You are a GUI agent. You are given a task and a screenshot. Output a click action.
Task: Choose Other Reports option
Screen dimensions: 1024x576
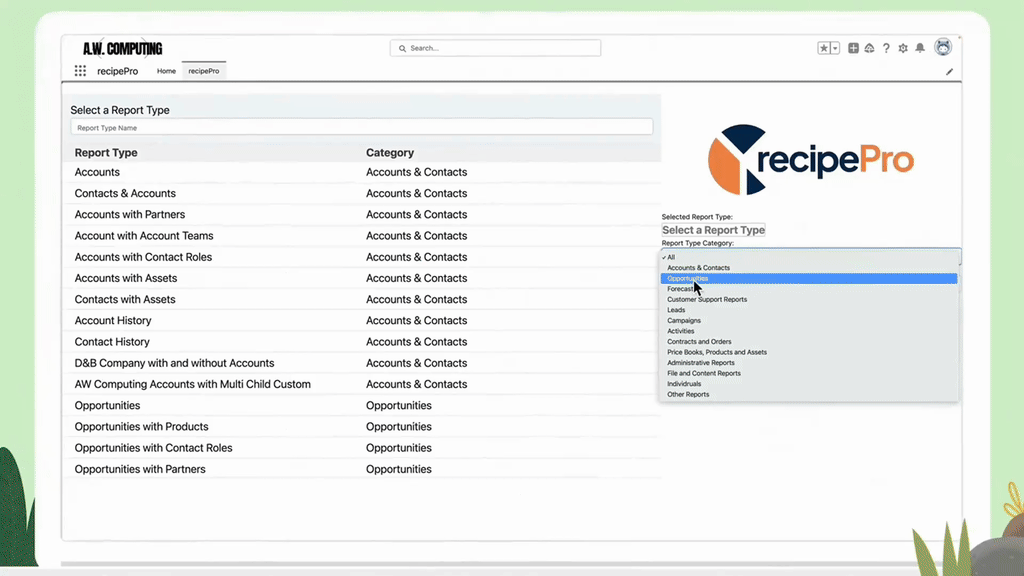809,394
